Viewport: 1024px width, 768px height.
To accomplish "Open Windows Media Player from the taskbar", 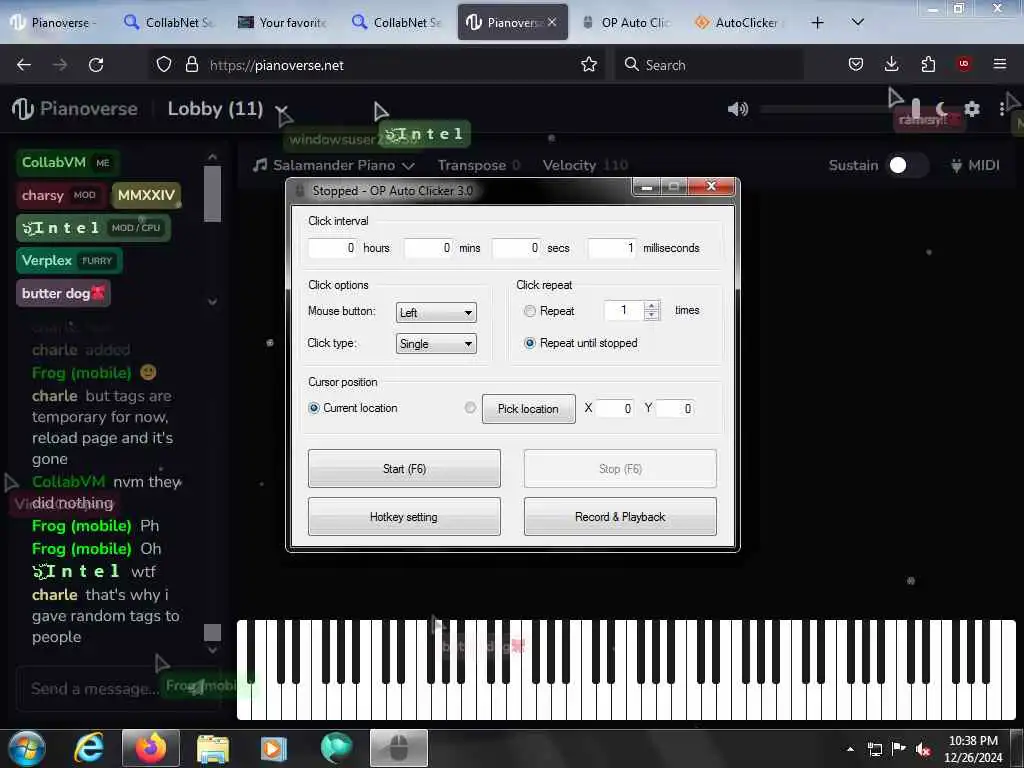I will (x=274, y=748).
